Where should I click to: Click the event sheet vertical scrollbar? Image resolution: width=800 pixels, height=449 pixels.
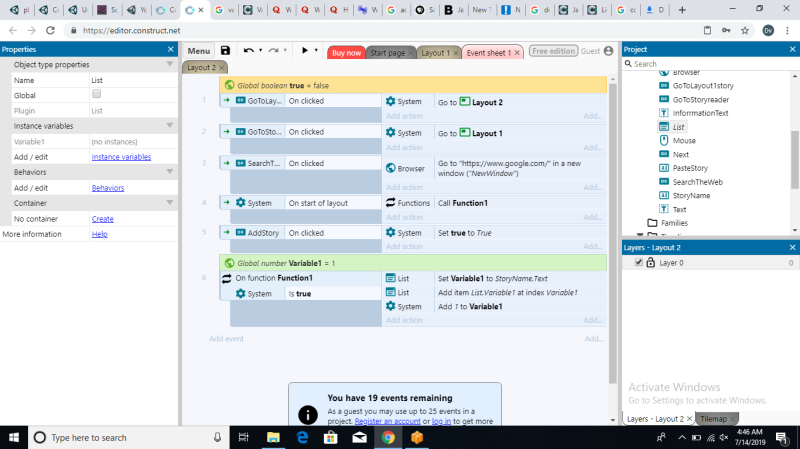pos(612,234)
